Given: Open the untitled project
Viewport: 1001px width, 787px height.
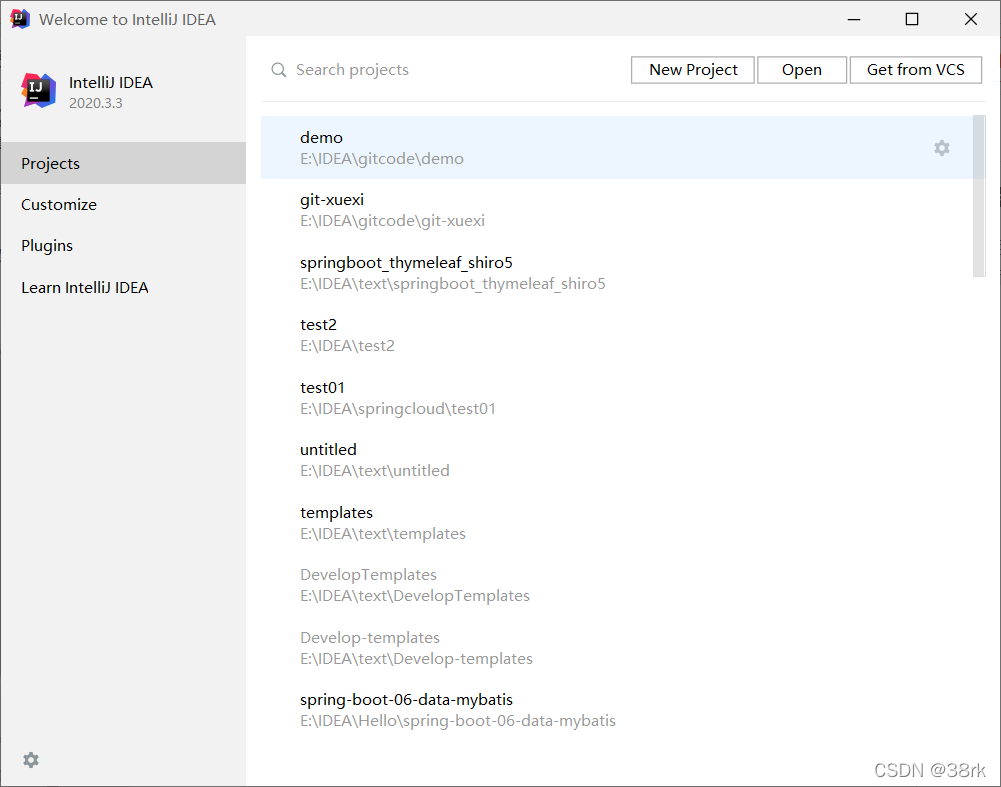Looking at the screenshot, I should click(x=617, y=460).
